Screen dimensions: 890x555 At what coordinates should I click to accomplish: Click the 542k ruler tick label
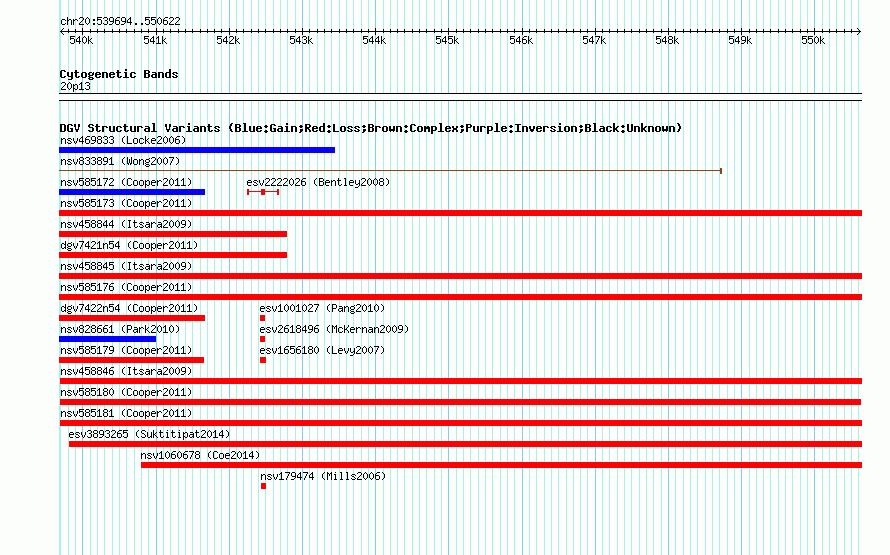tap(228, 40)
